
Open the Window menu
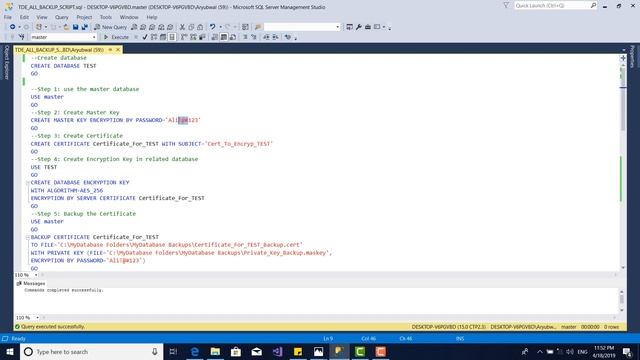129,17
